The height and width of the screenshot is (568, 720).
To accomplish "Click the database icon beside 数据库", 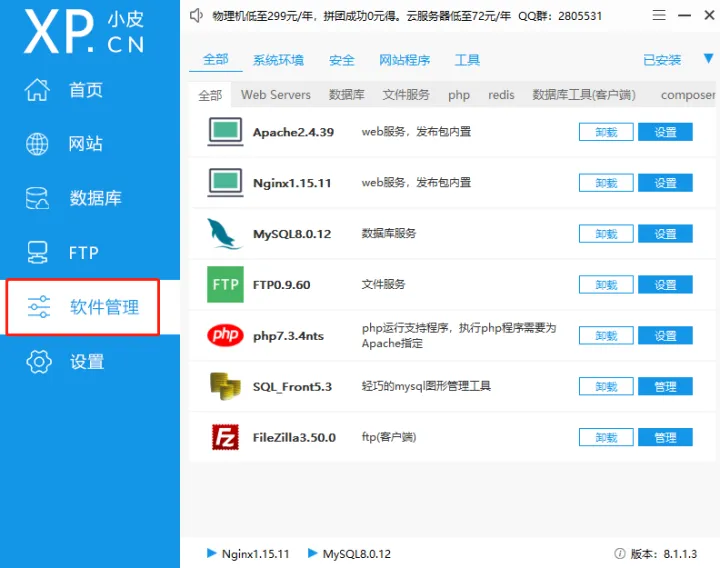I will [37, 198].
